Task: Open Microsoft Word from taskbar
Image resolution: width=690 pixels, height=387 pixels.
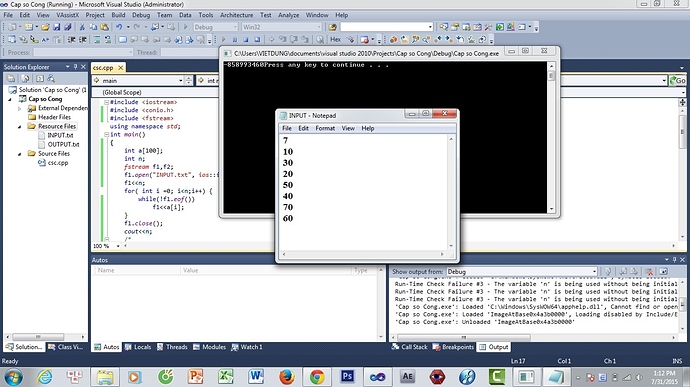Action: click(256, 377)
